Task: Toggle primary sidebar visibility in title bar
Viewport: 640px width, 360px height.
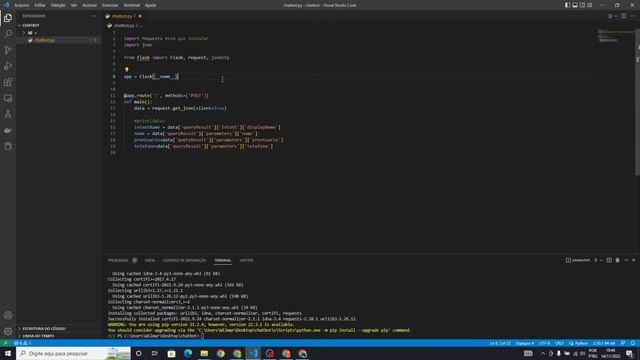Action: [x=567, y=5]
